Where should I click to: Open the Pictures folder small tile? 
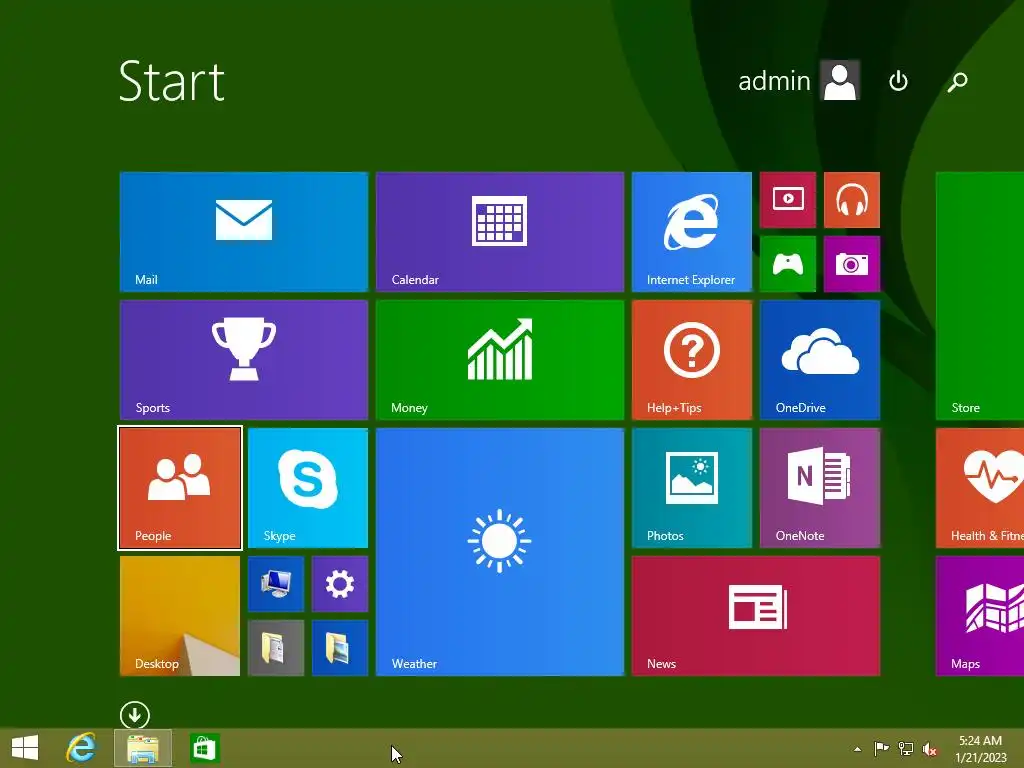coord(340,648)
